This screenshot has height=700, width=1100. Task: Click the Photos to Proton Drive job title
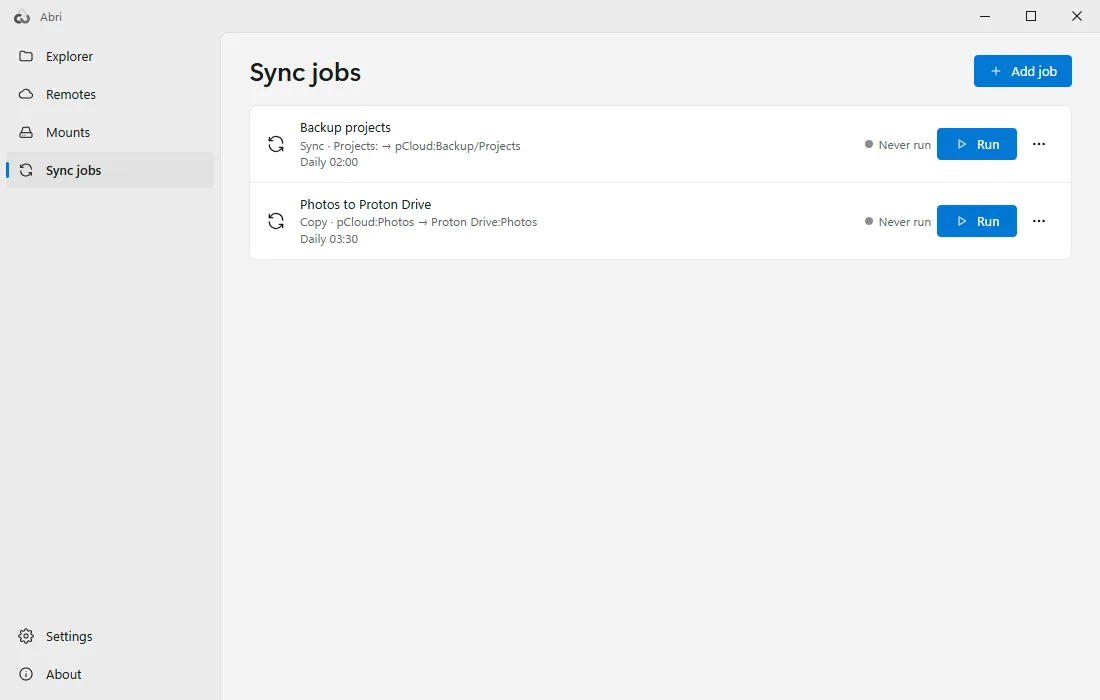point(365,204)
